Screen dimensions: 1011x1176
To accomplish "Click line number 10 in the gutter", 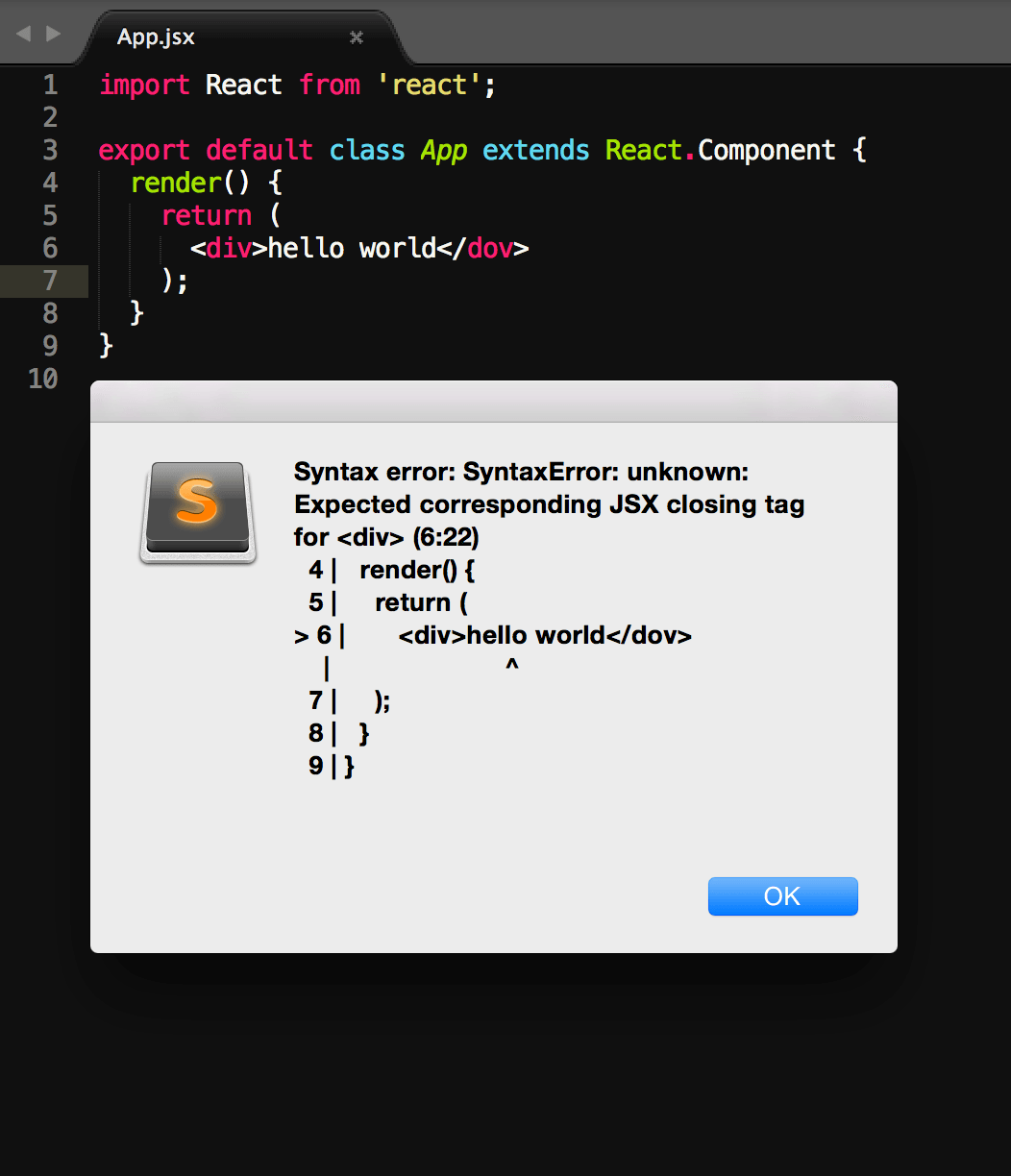I will (x=43, y=379).
